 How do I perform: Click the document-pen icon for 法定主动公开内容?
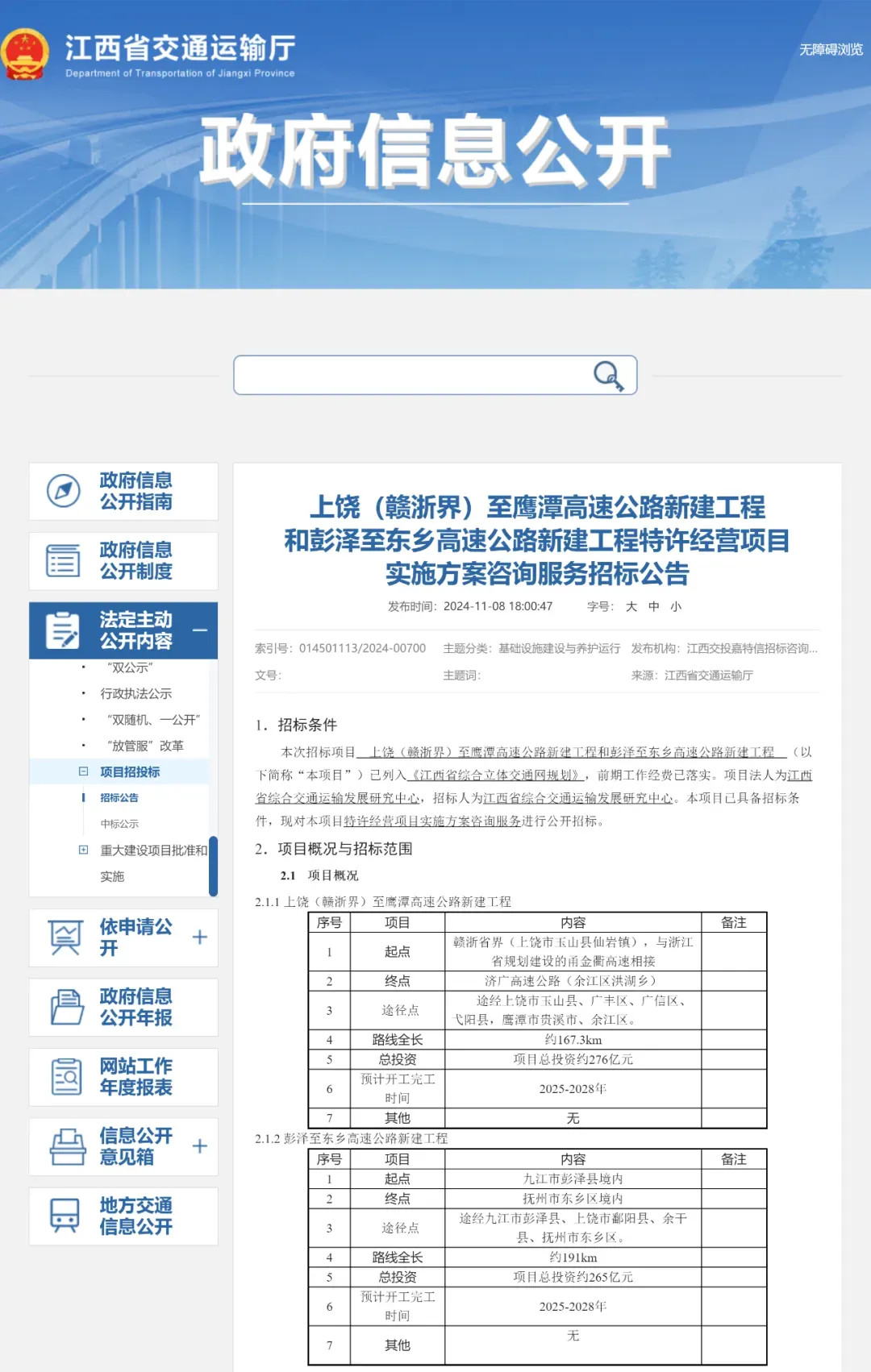click(64, 630)
